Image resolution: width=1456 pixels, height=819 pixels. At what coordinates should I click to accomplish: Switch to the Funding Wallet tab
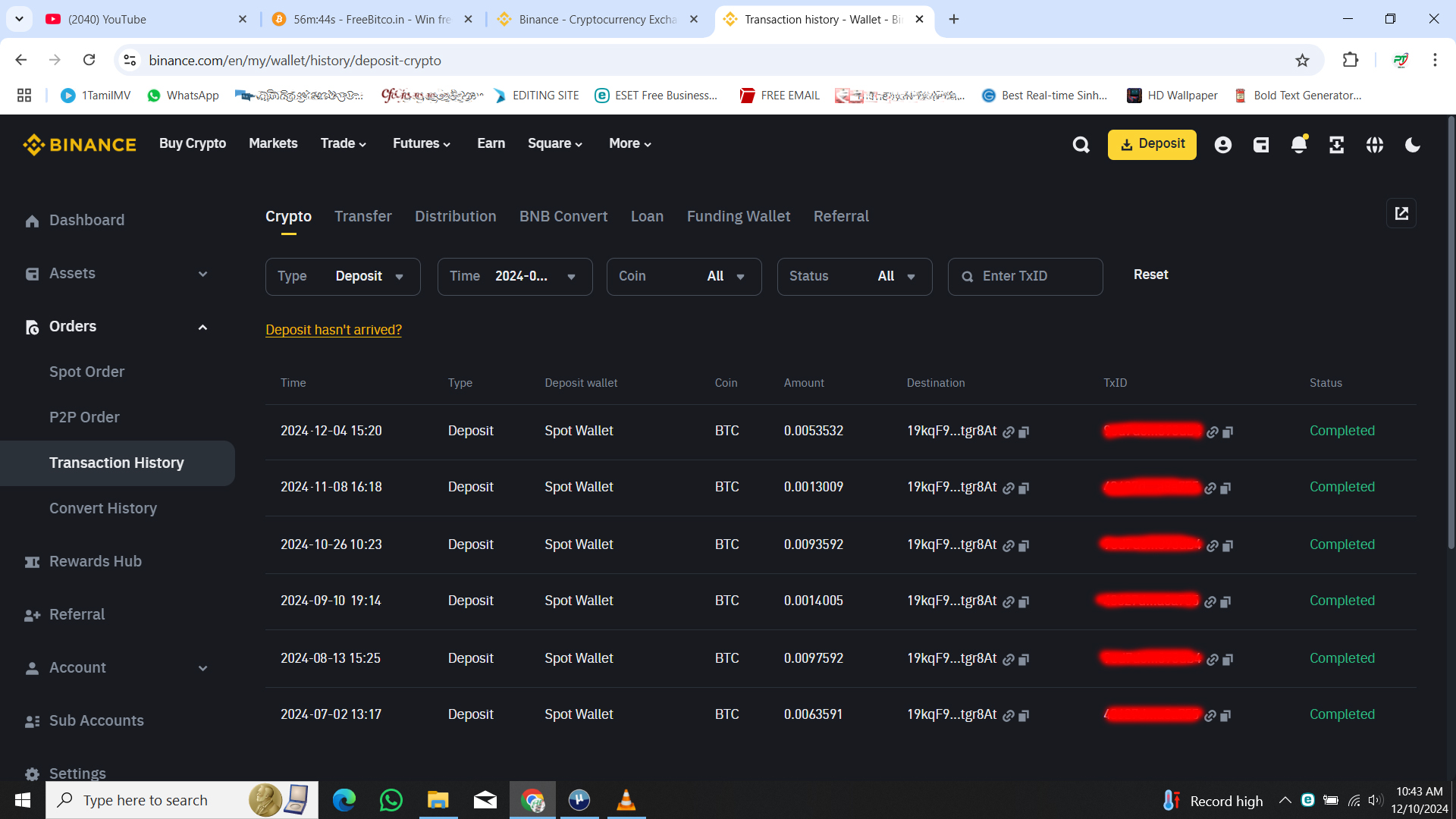pos(739,217)
